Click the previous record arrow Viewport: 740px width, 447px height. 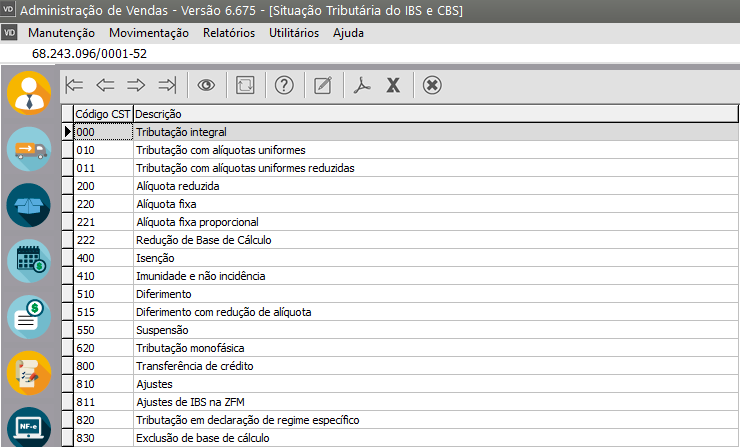(106, 85)
